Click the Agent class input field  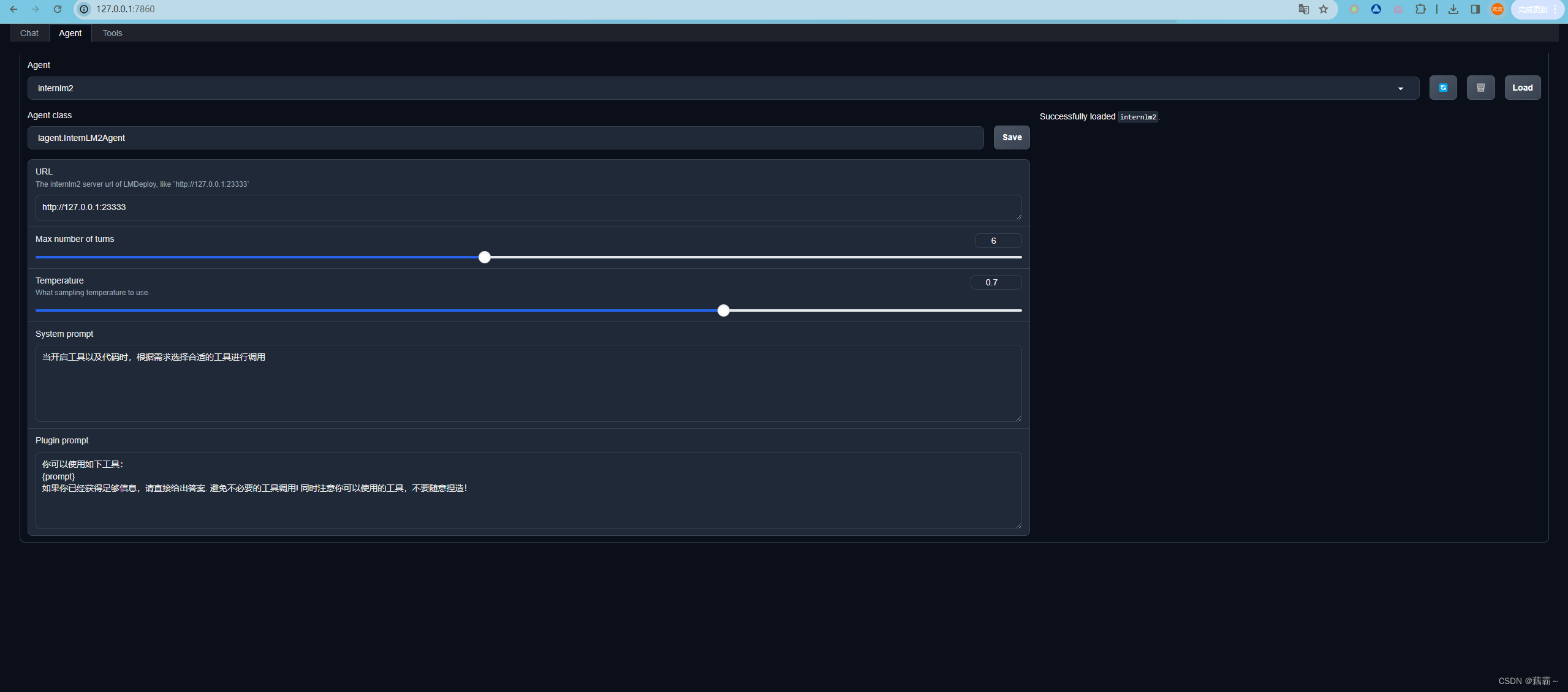click(x=506, y=138)
